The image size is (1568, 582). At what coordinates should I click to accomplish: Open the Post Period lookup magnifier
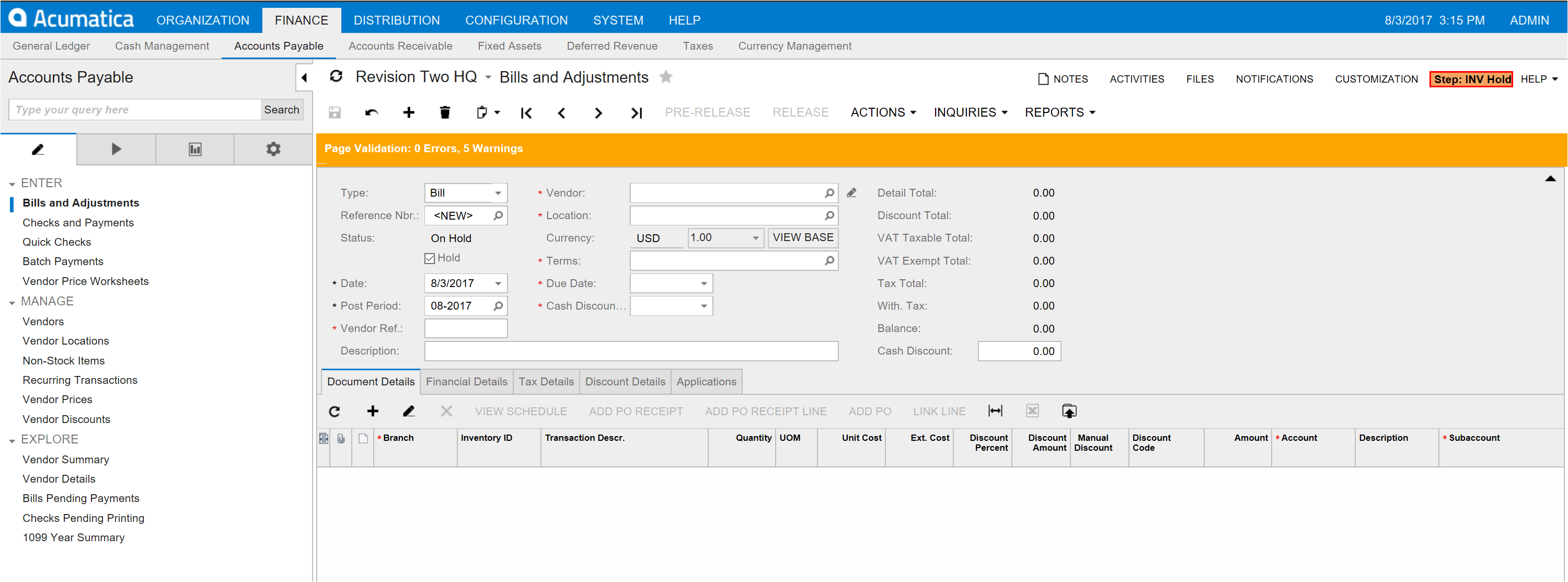point(498,305)
